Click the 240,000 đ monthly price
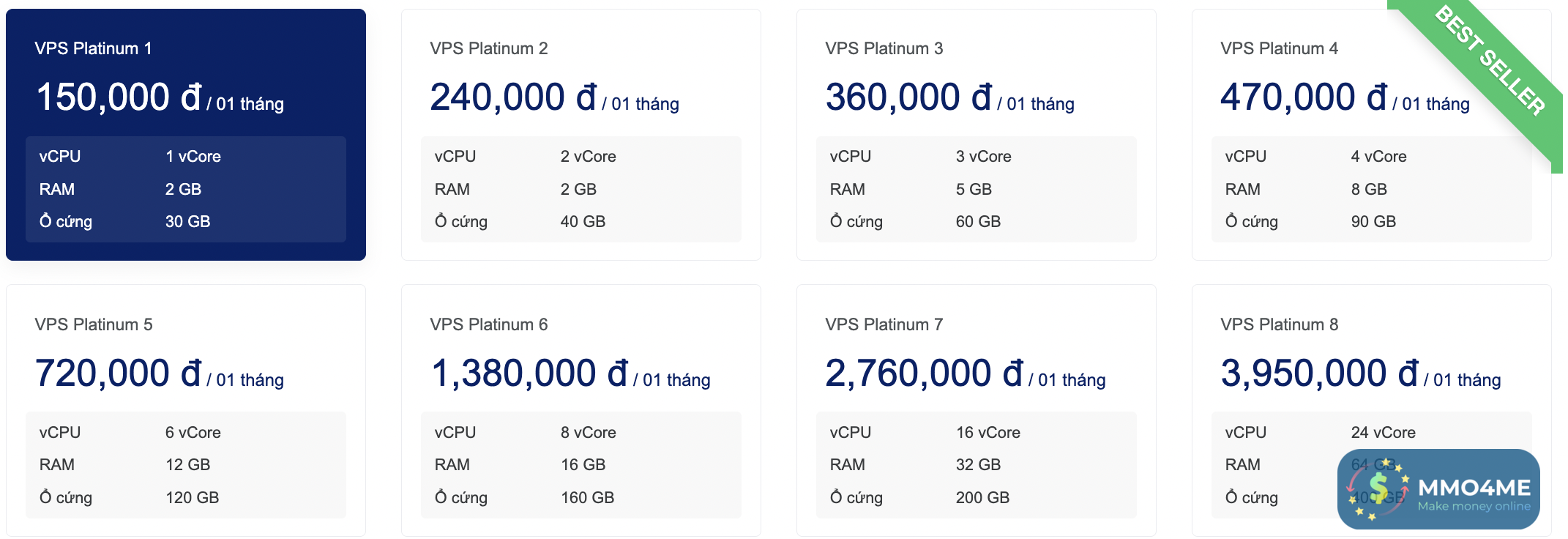 tap(513, 97)
